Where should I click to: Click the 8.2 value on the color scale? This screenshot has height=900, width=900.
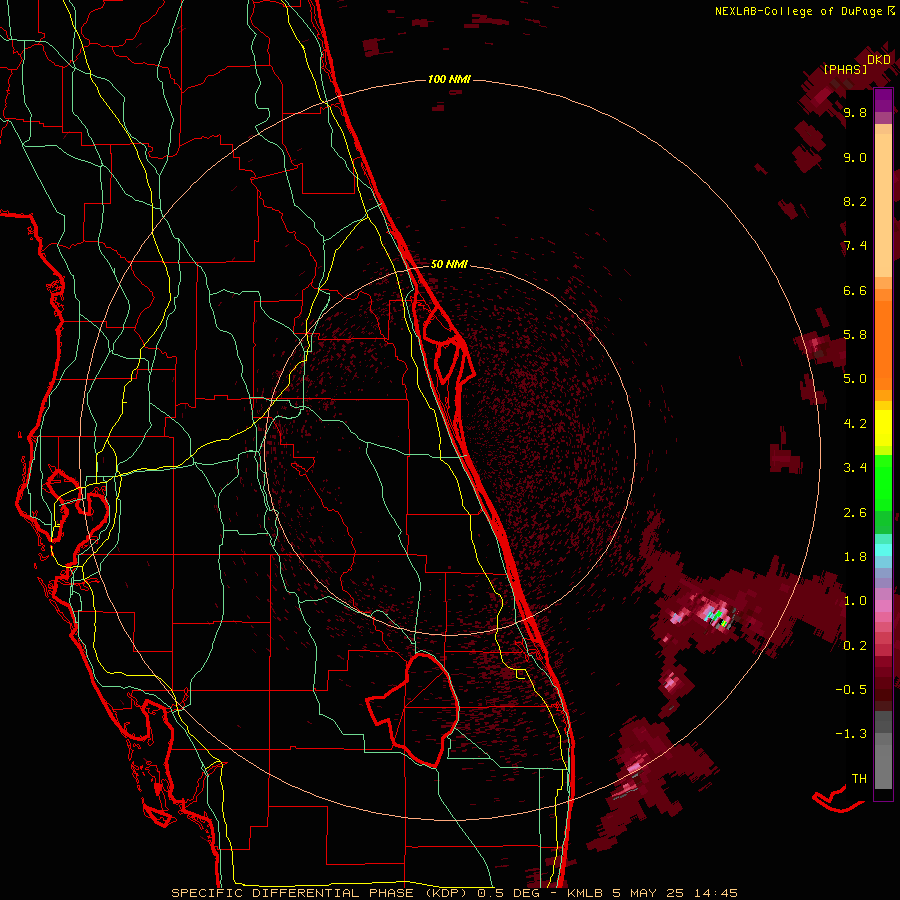pyautogui.click(x=855, y=201)
